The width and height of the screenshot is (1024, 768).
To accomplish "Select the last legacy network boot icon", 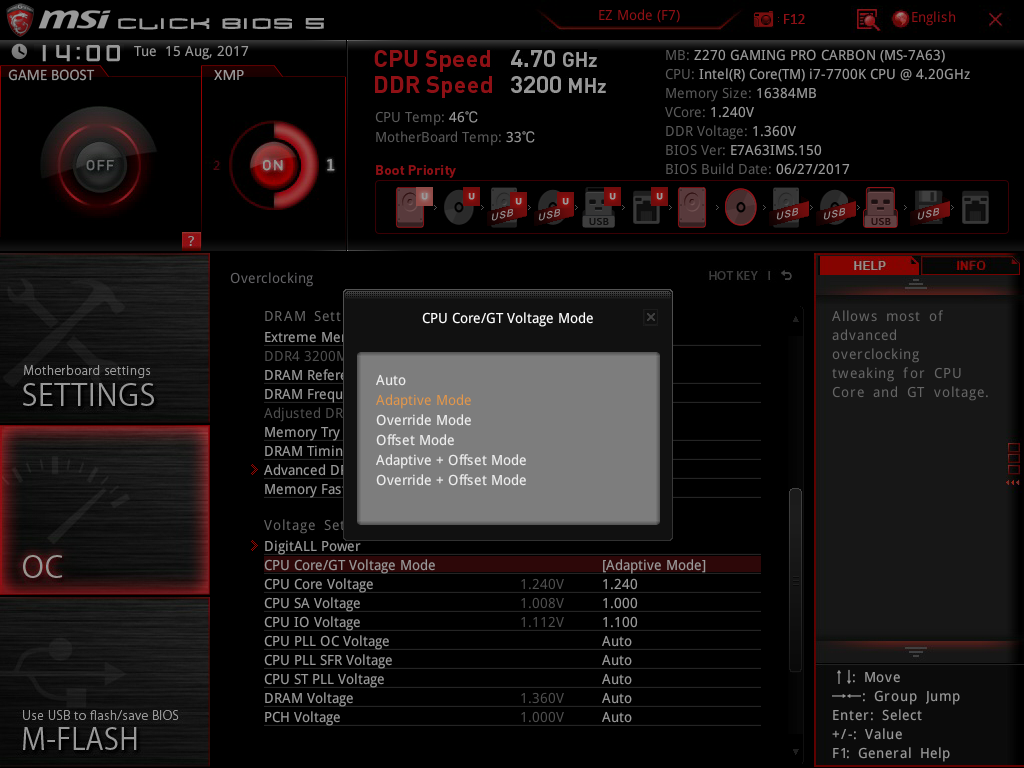I will pyautogui.click(x=976, y=208).
